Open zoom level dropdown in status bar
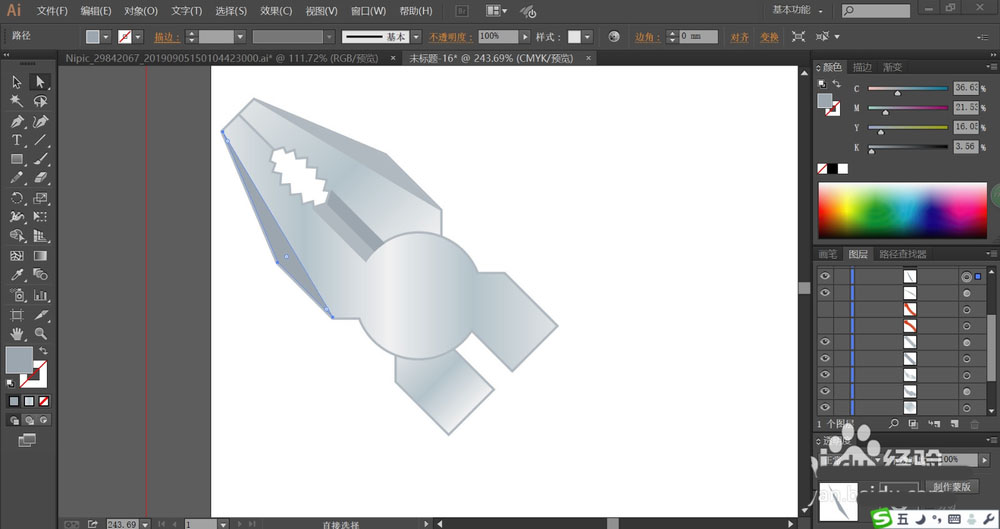Screen dimensions: 1000x529 point(145,524)
